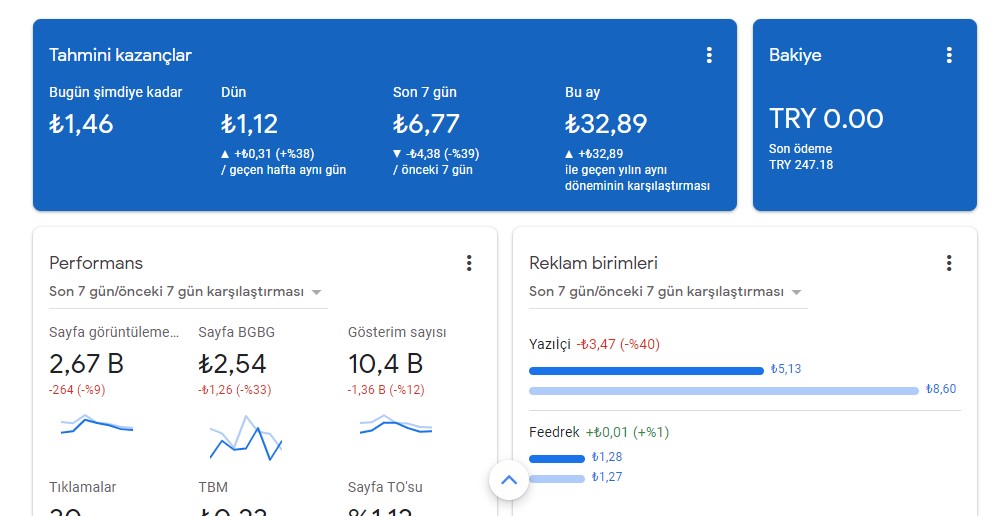1004x516 pixels.
Task: Collapse dashboard using round chevron-up button
Action: (509, 480)
